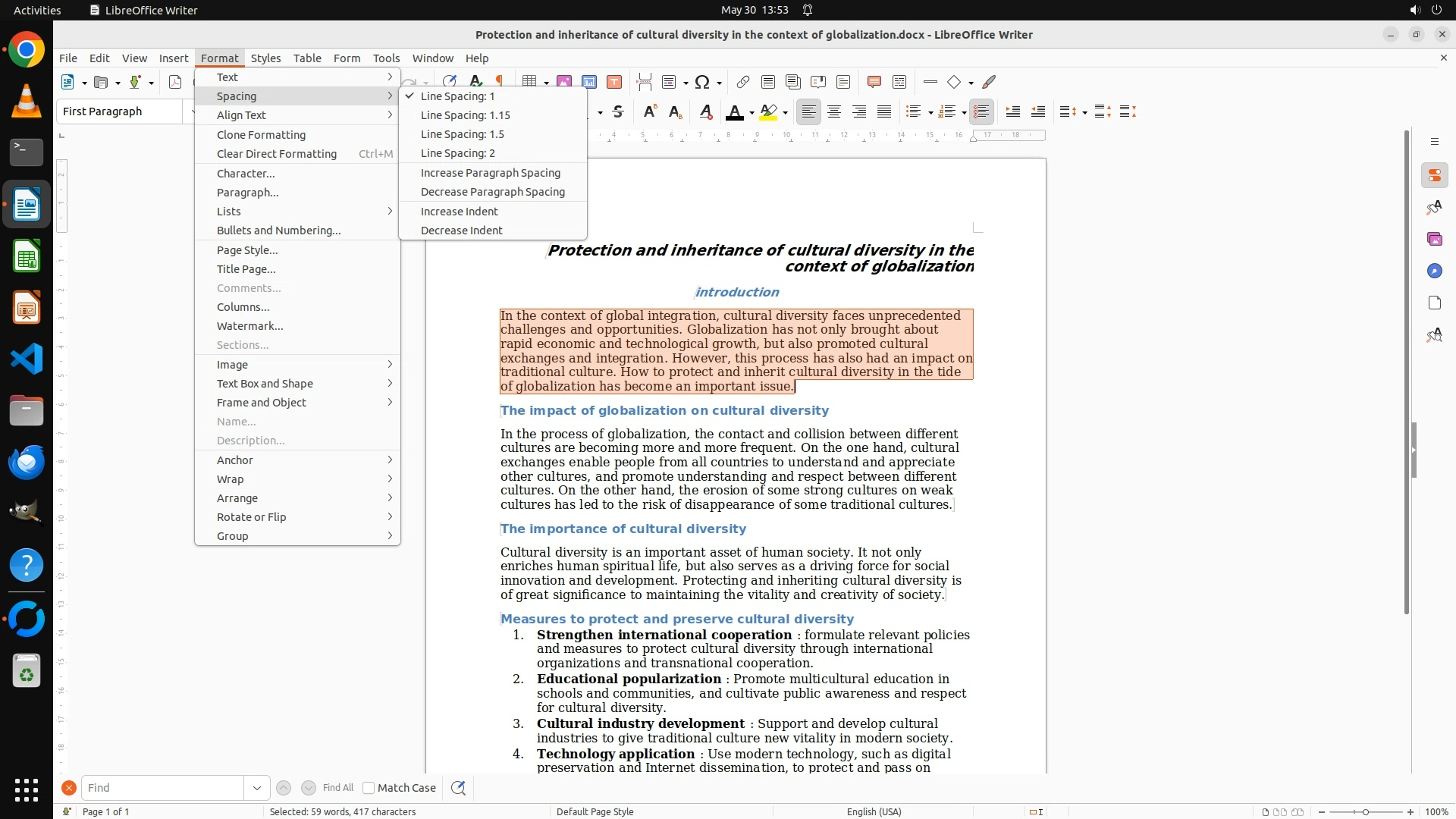Screen dimensions: 1456x819
Task: Expand the Find history dropdown
Action: (x=256, y=788)
